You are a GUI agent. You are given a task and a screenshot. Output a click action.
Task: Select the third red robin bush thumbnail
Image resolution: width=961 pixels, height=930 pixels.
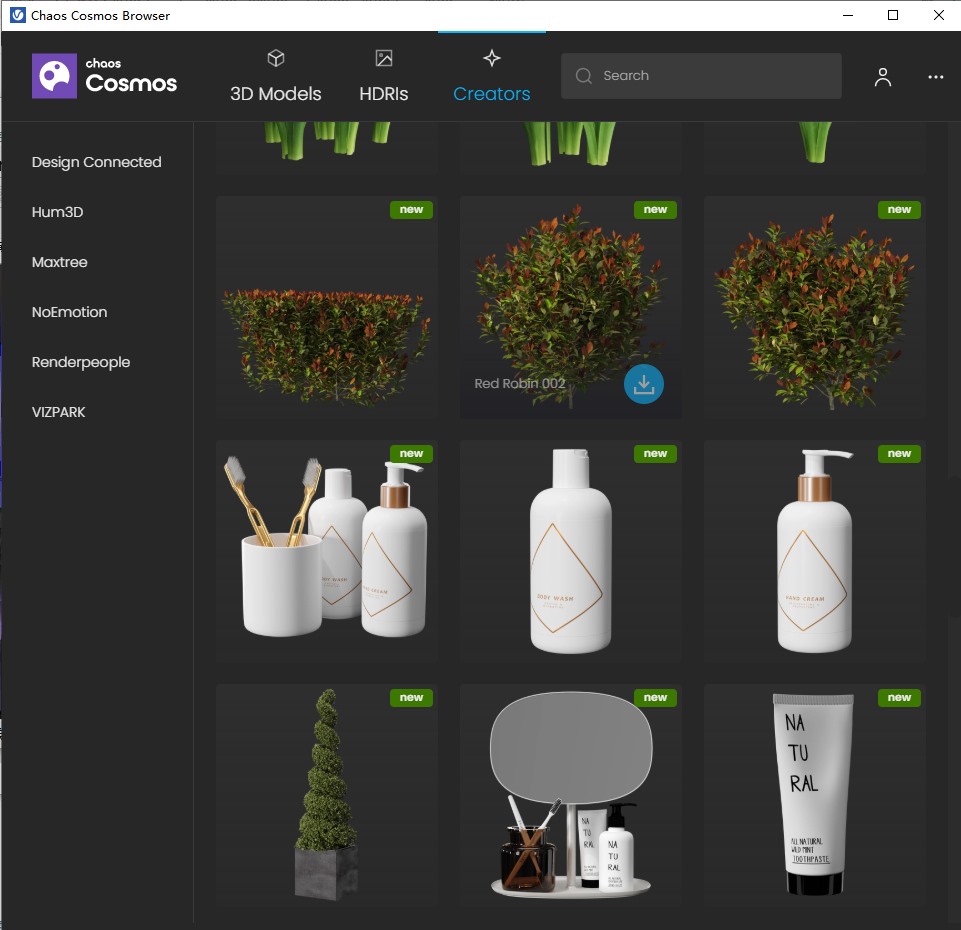coord(815,307)
